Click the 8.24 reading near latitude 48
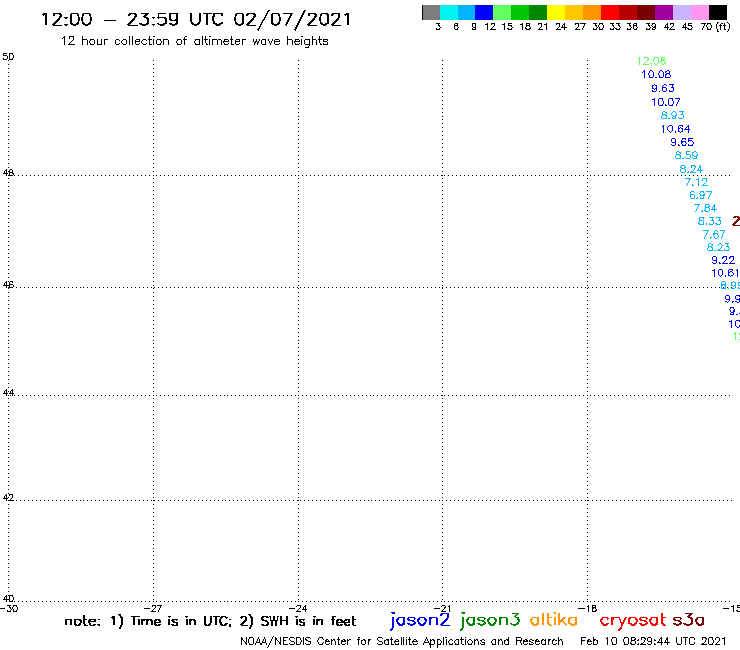740x650 pixels. (x=691, y=169)
